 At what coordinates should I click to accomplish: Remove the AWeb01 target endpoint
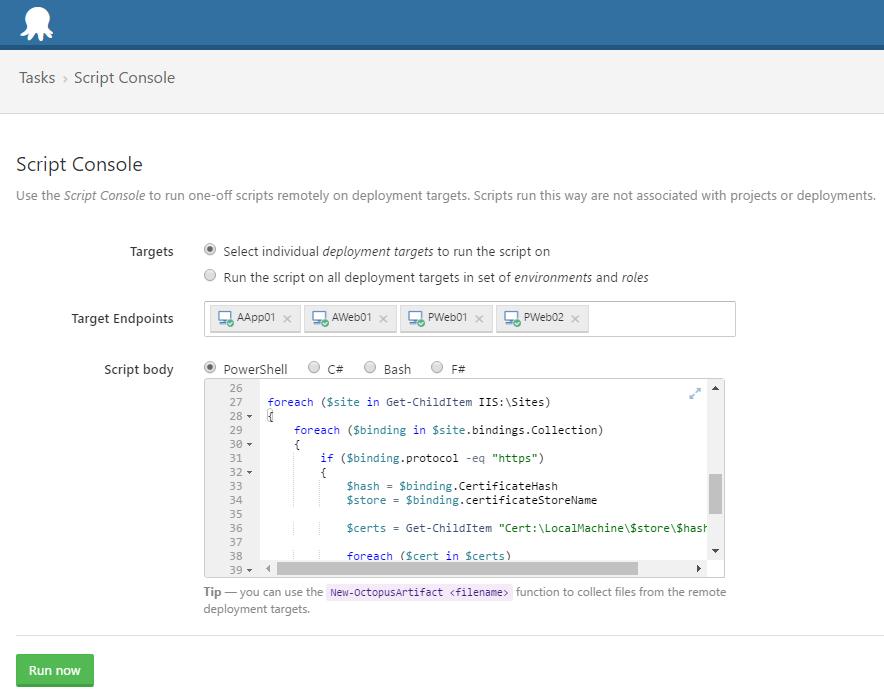tap(381, 318)
